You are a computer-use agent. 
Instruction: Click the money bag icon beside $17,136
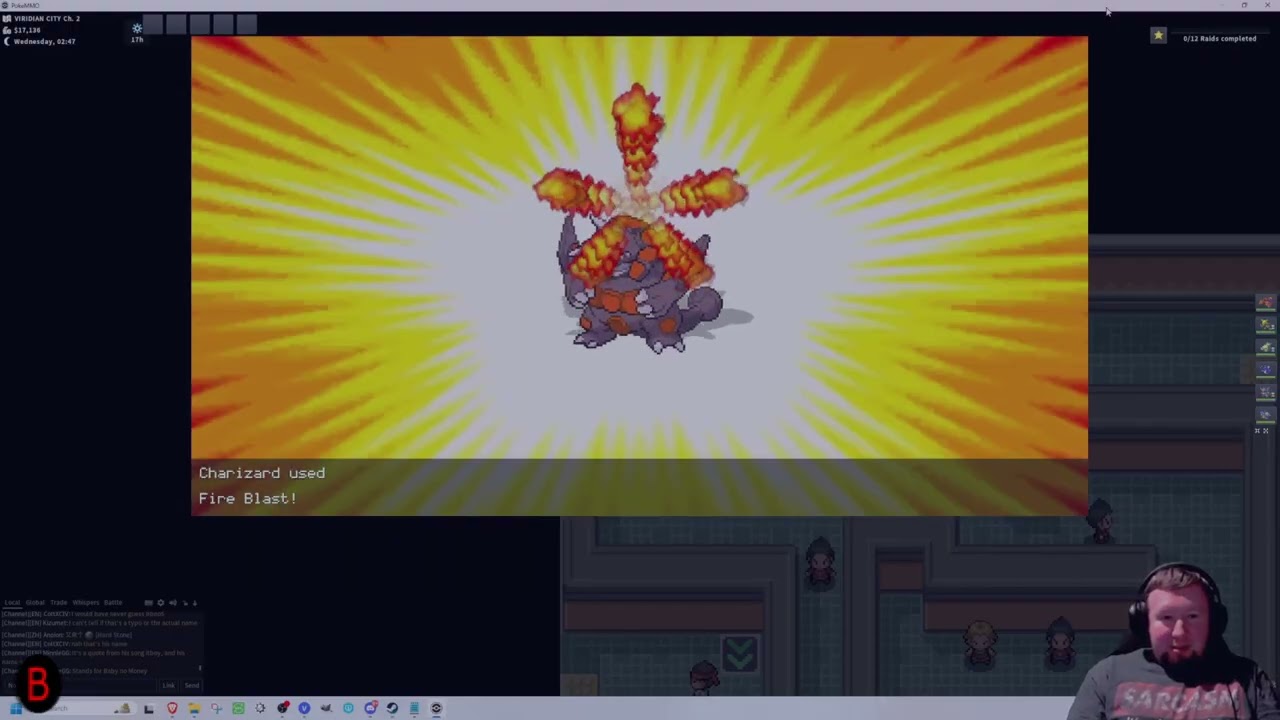pyautogui.click(x=7, y=31)
